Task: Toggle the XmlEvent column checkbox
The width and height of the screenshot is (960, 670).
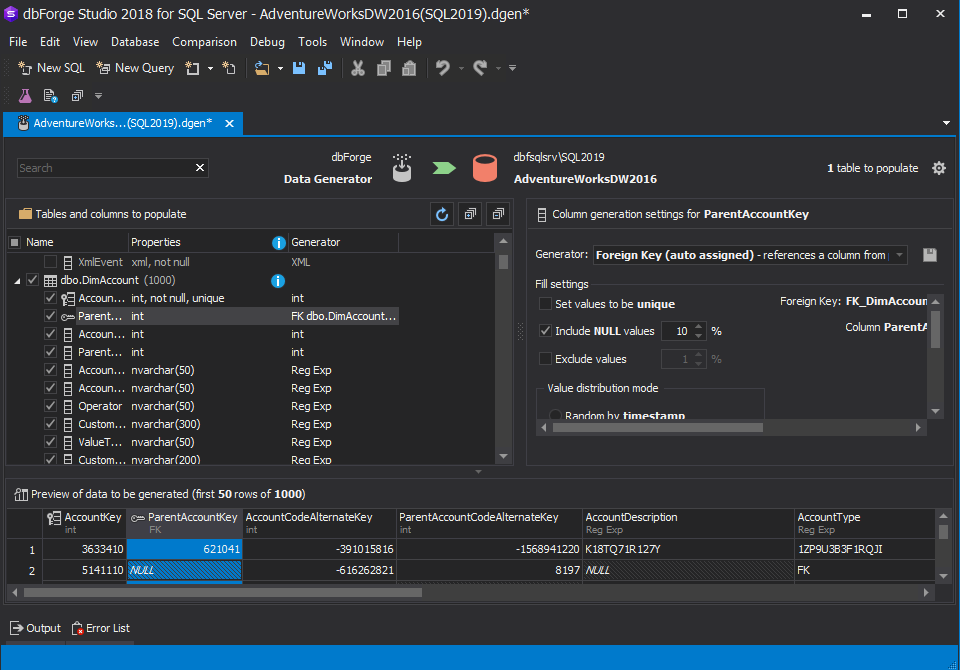Action: [50, 262]
